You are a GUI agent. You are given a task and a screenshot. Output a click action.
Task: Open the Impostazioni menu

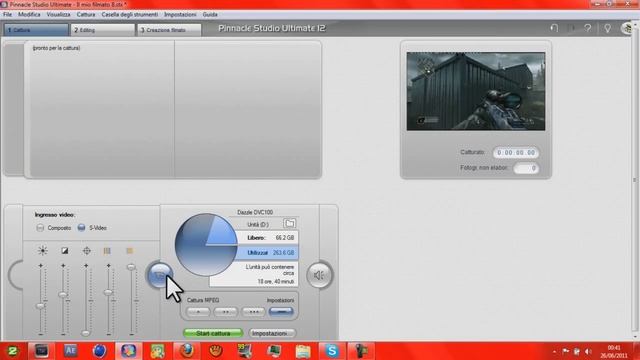coord(180,14)
